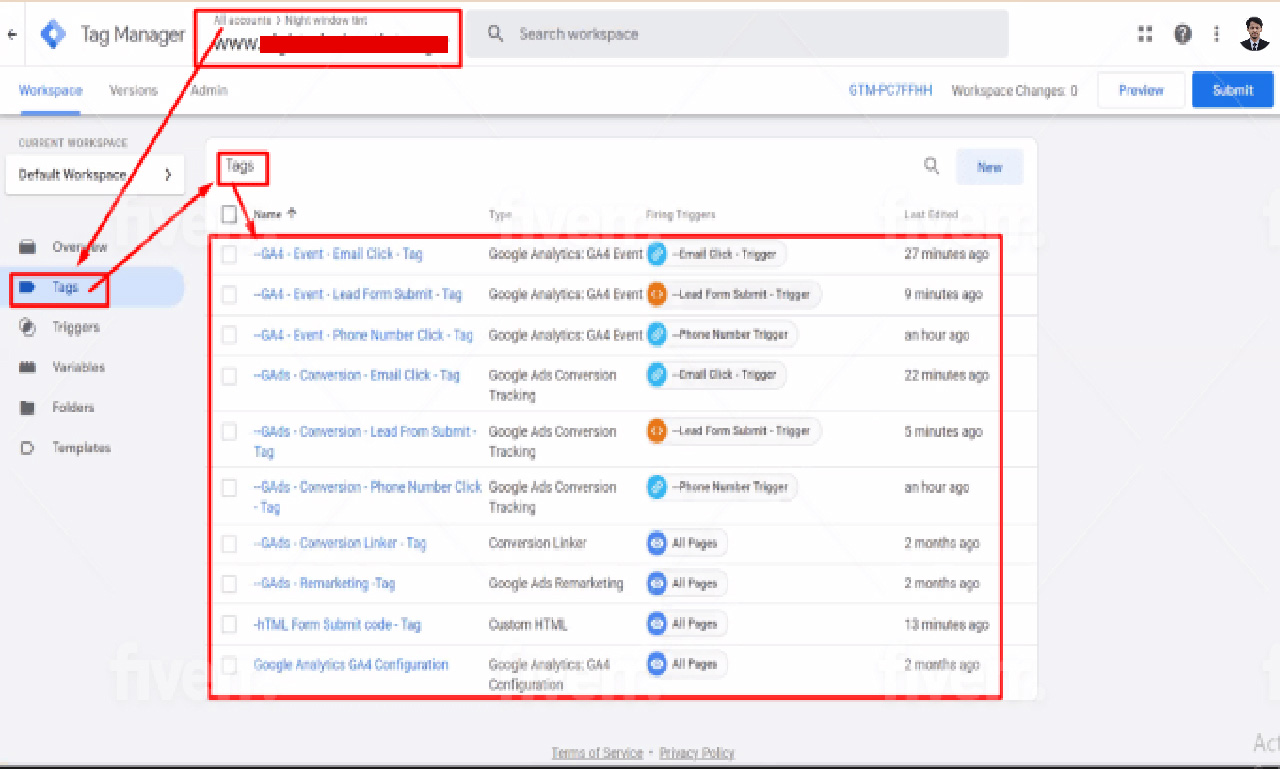This screenshot has width=1280, height=769.
Task: Open the Tags section in sidebar
Action: [x=65, y=287]
